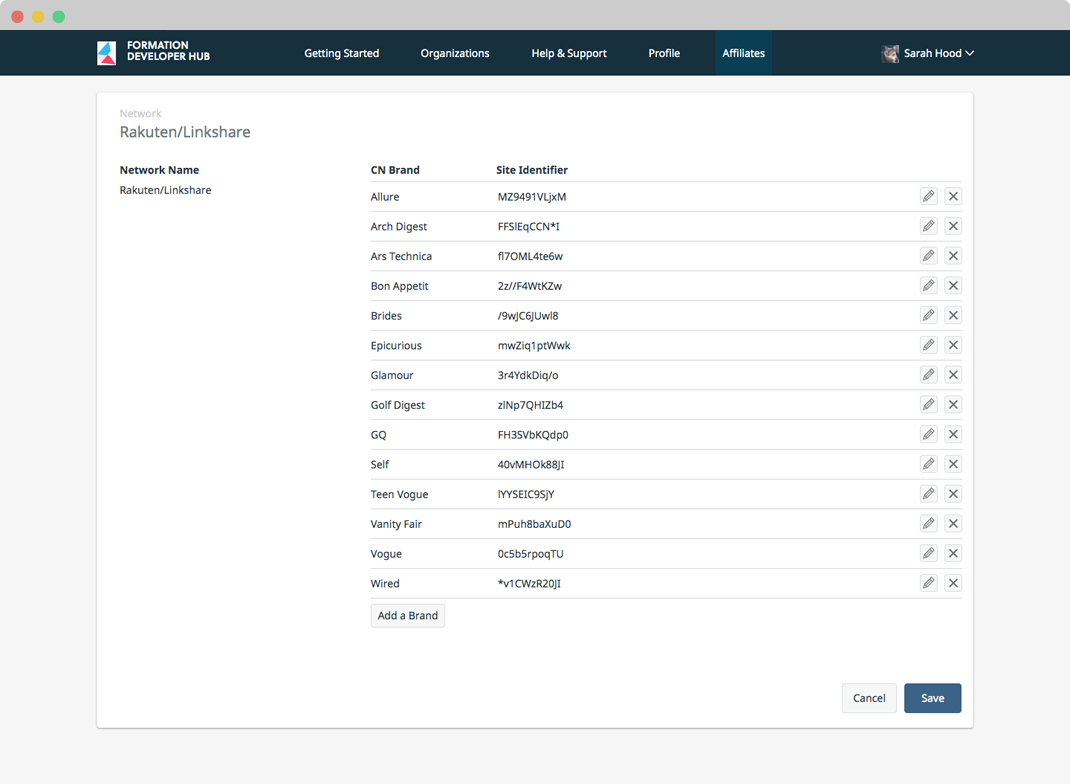Delete the GQ brand row
Image resolution: width=1070 pixels, height=784 pixels.
click(x=953, y=435)
